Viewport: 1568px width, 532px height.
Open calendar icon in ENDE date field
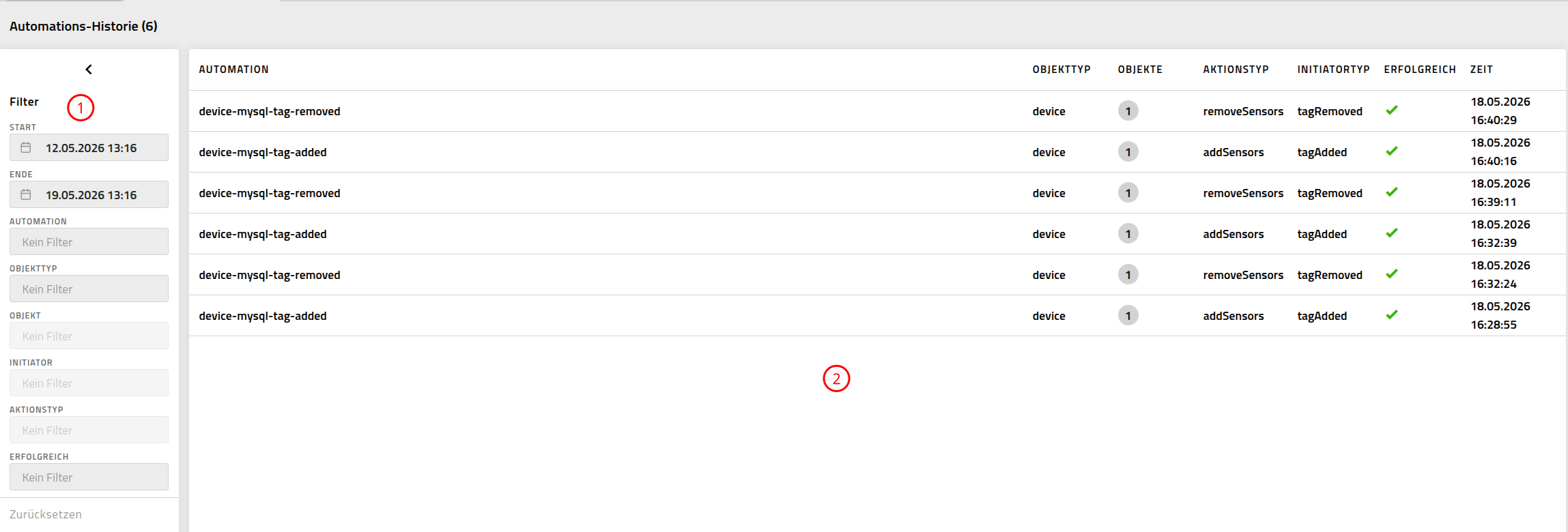(x=26, y=194)
